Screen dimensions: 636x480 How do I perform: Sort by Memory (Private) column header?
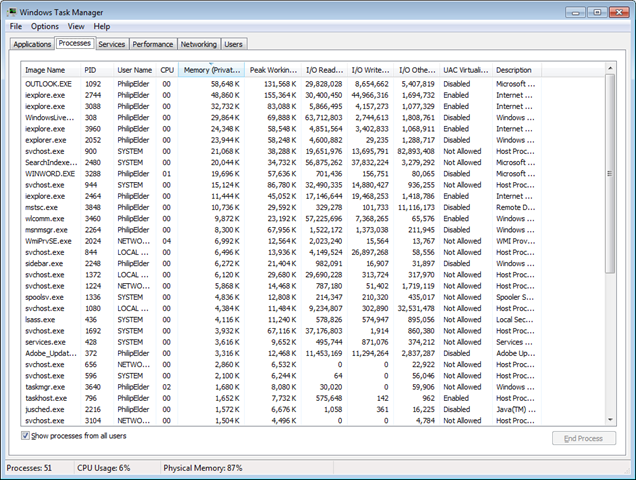coord(211,70)
